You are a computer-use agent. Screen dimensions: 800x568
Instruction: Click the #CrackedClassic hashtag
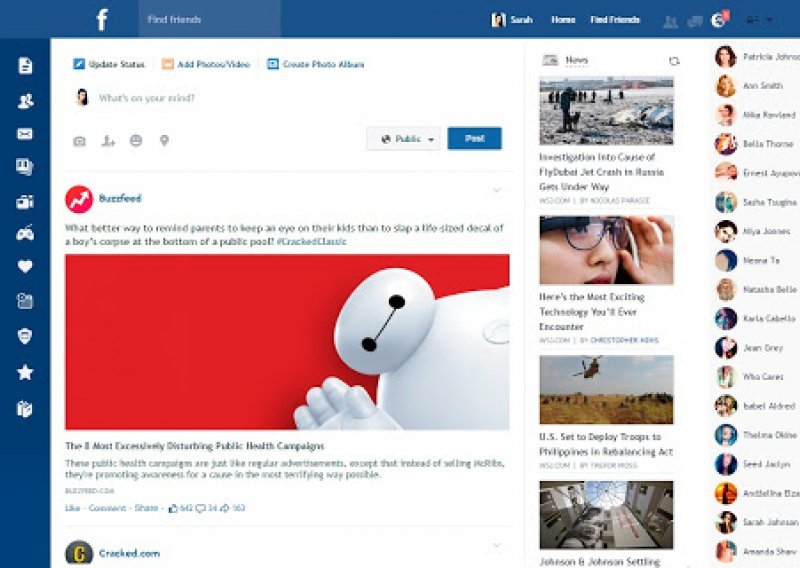[311, 241]
